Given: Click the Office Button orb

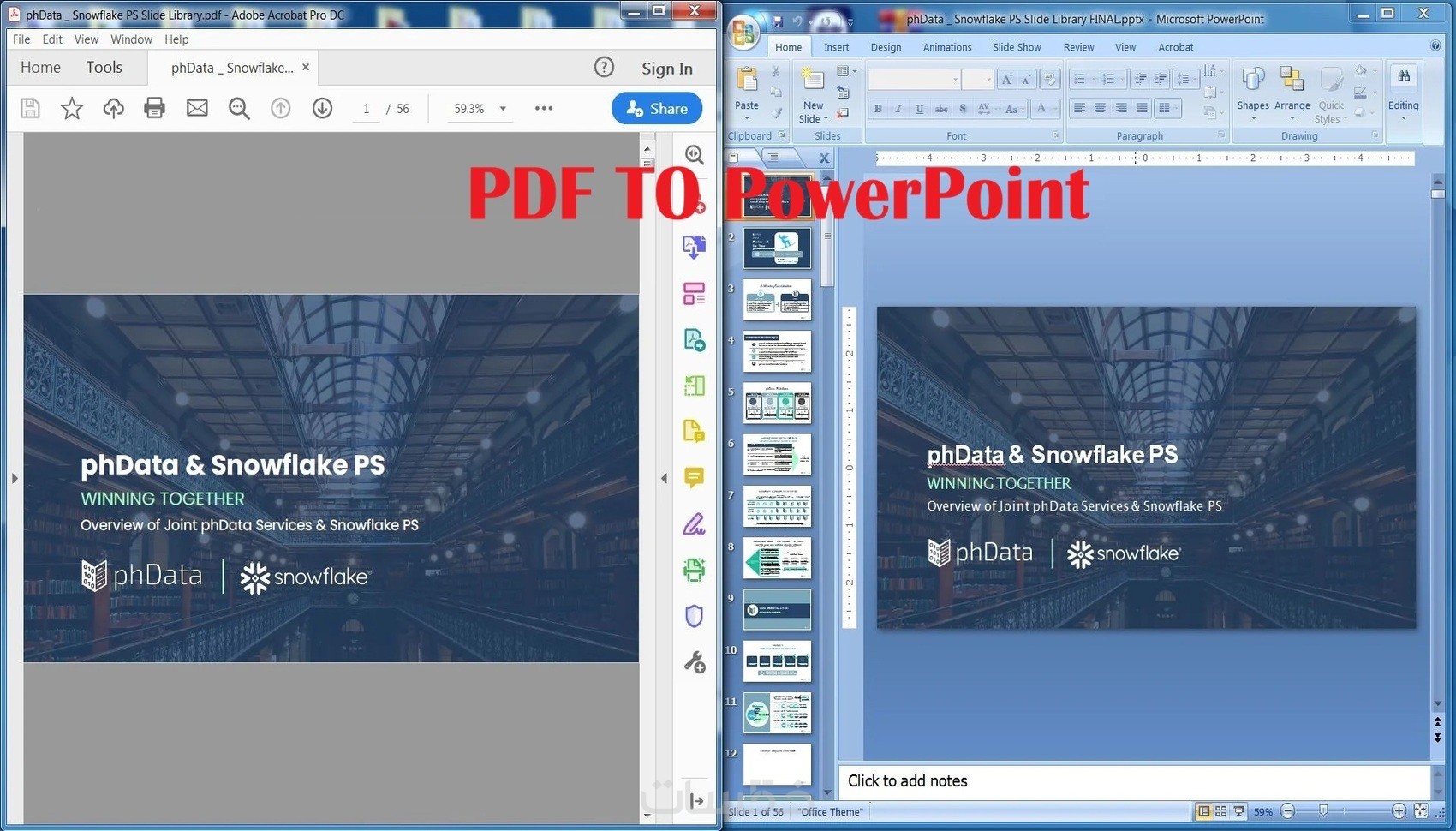Looking at the screenshot, I should [x=743, y=31].
